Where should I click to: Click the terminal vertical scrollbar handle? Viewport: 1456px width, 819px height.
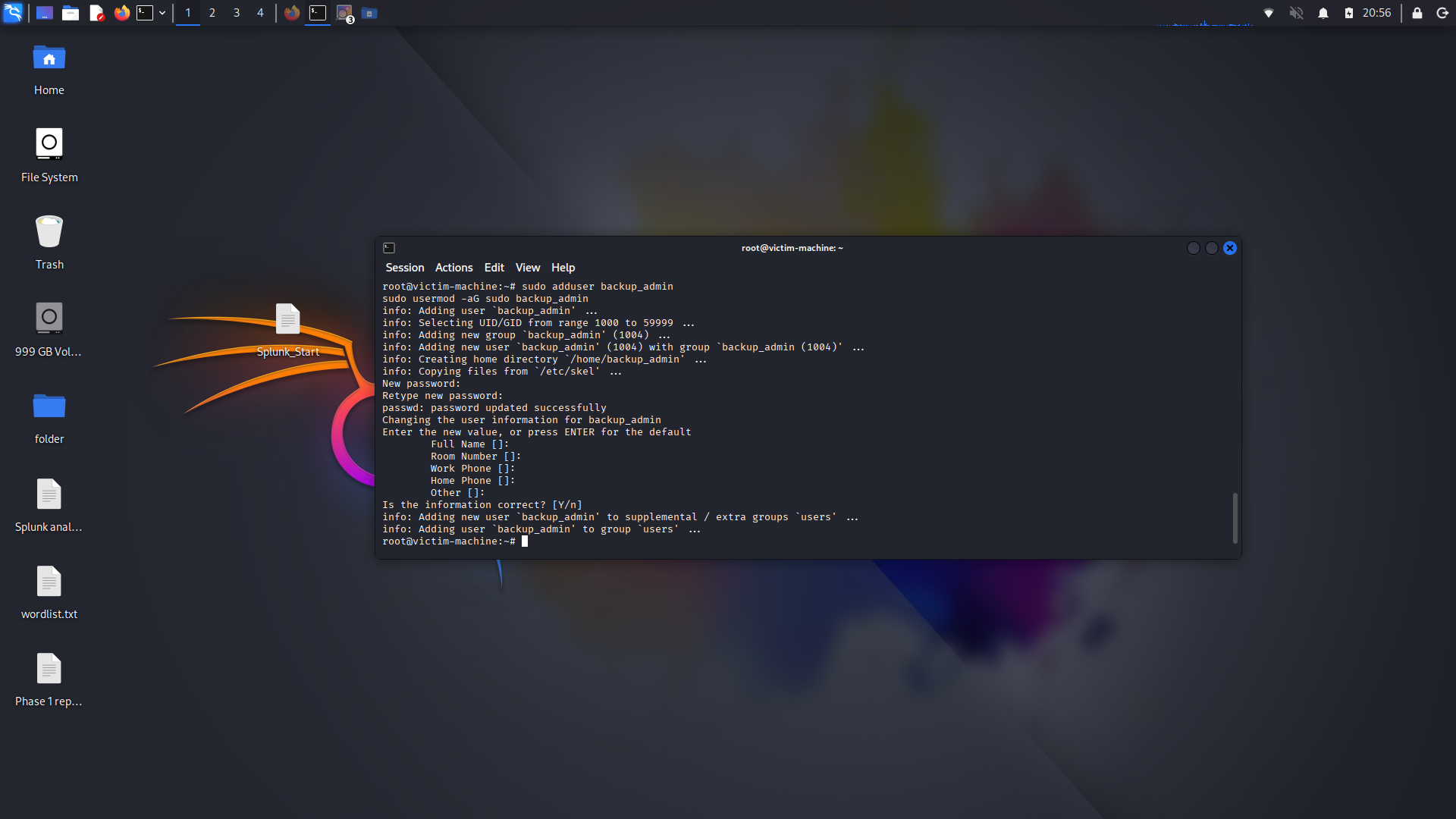(1235, 518)
